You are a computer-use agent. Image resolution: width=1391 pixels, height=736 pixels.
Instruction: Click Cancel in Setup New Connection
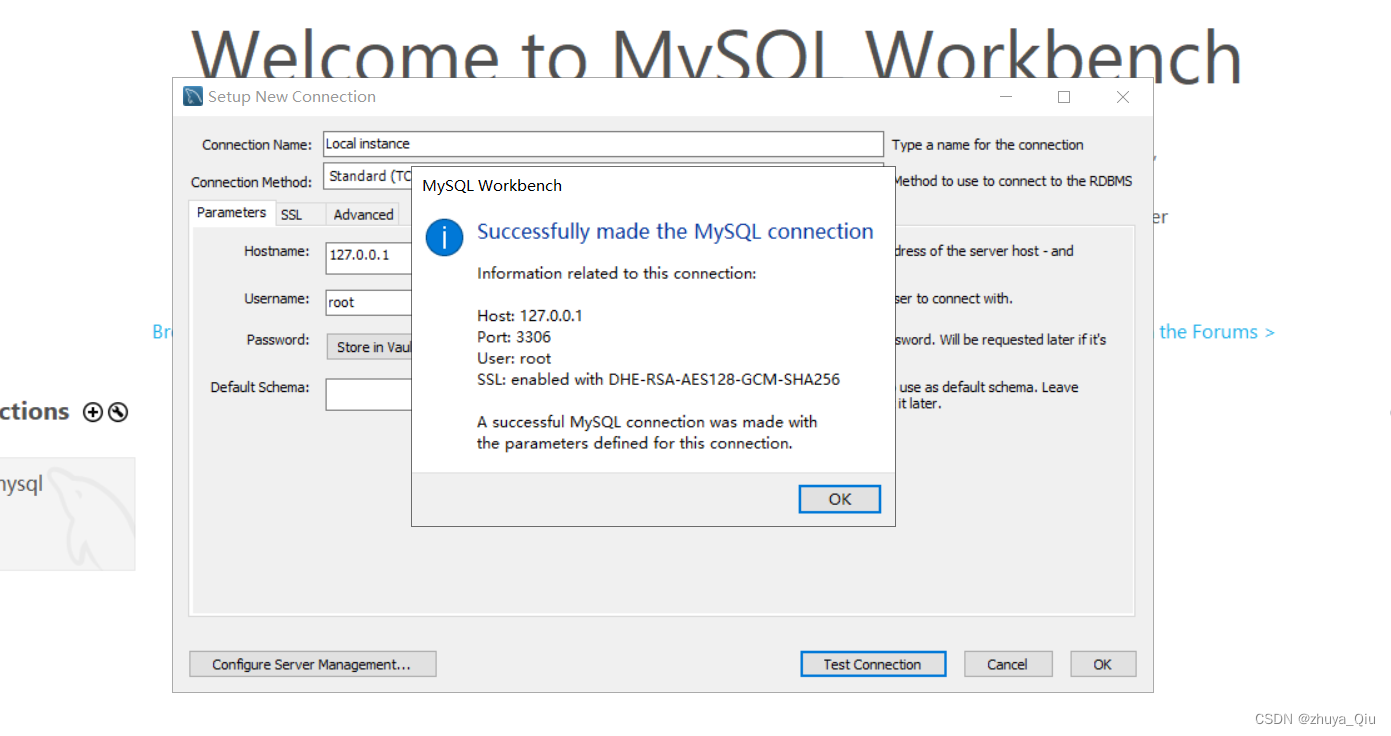click(x=1008, y=664)
